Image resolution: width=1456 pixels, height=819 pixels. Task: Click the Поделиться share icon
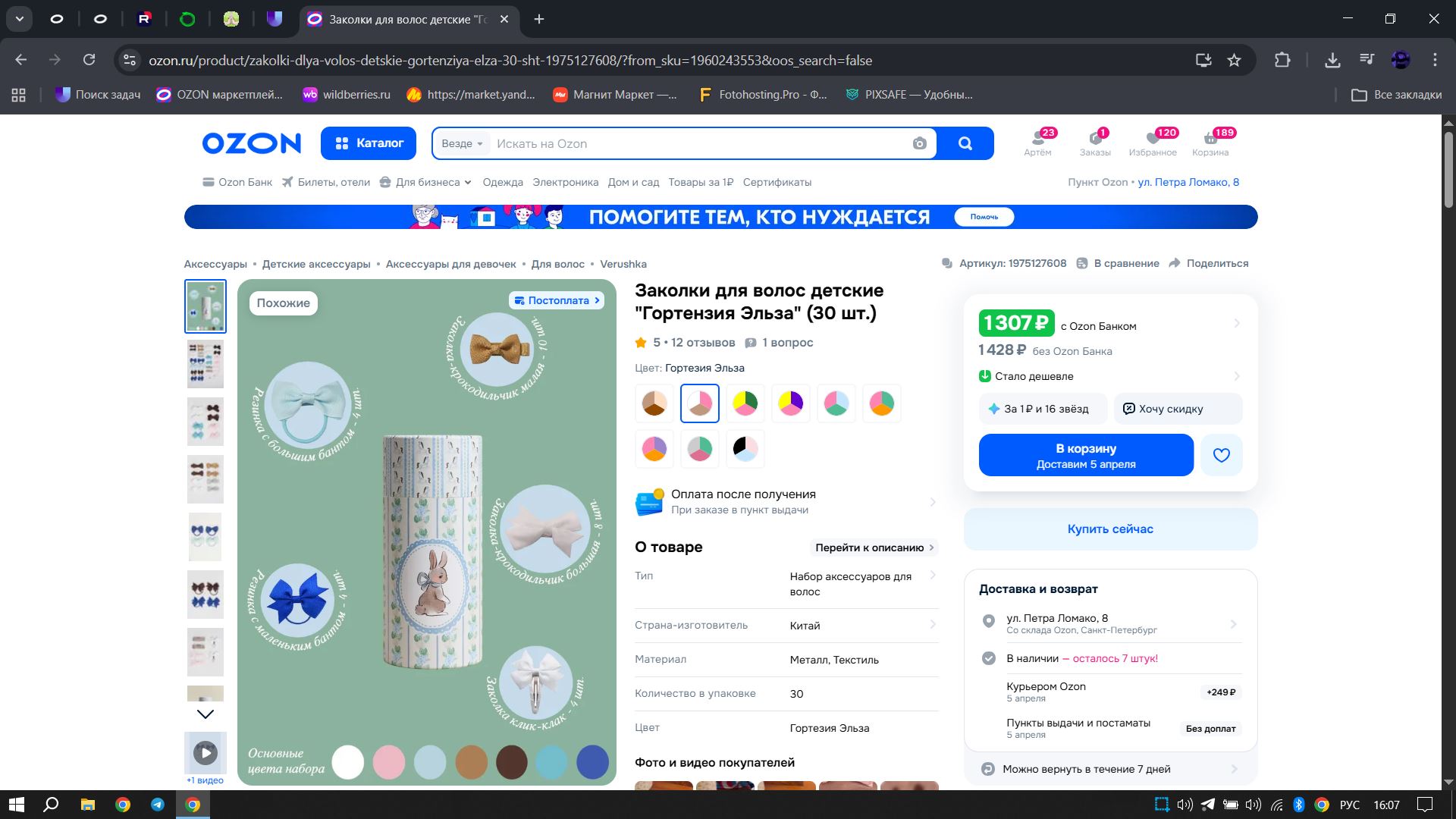click(x=1175, y=263)
